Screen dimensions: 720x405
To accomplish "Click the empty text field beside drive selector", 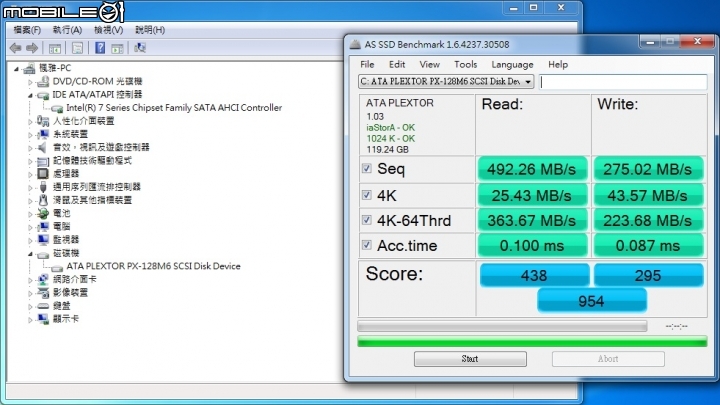I will (623, 82).
